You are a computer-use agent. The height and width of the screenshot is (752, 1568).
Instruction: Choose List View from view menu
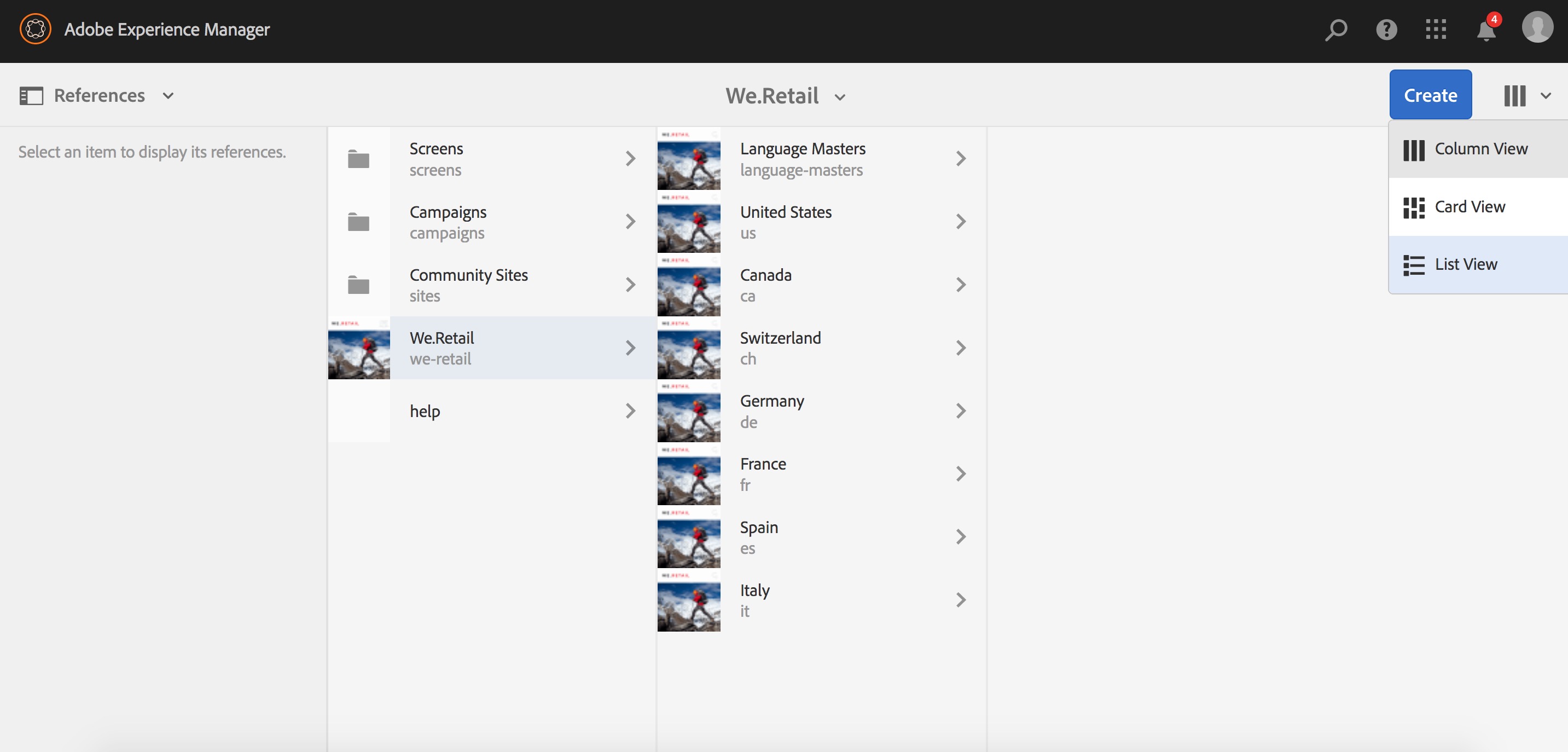coord(1465,264)
